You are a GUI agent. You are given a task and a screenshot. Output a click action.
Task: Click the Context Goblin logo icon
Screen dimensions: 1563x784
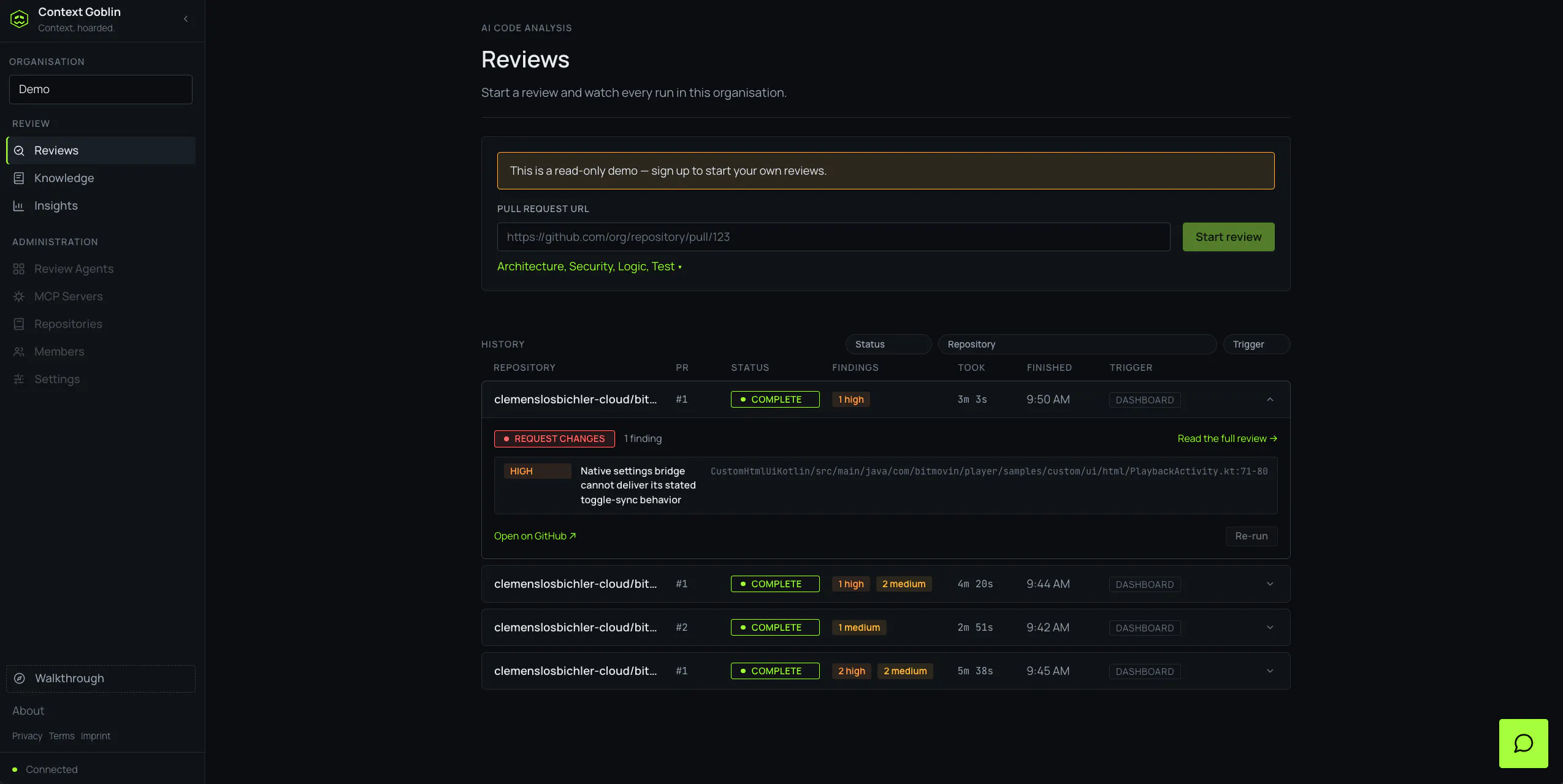click(20, 19)
